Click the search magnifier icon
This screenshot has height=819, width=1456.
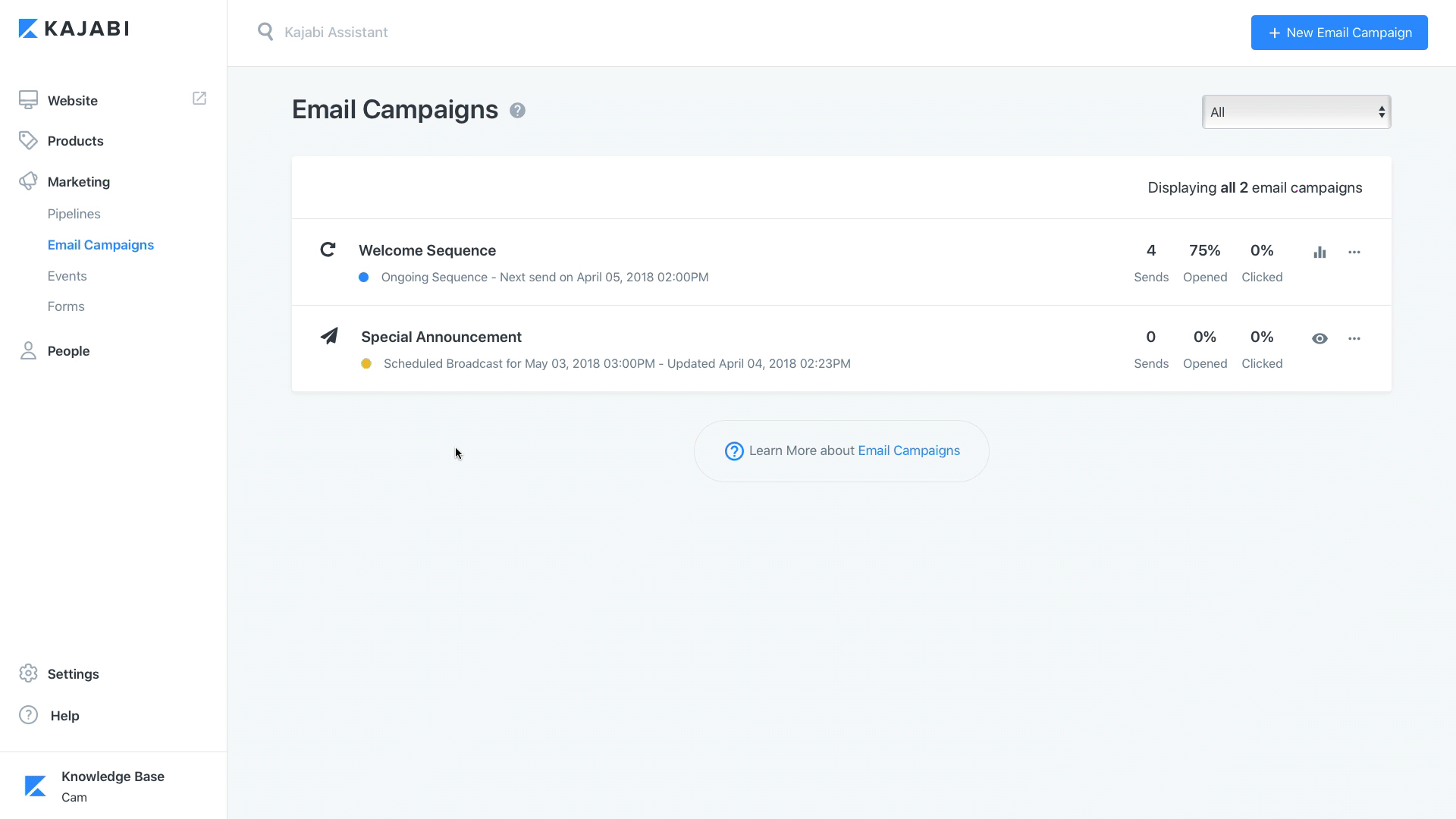265,32
